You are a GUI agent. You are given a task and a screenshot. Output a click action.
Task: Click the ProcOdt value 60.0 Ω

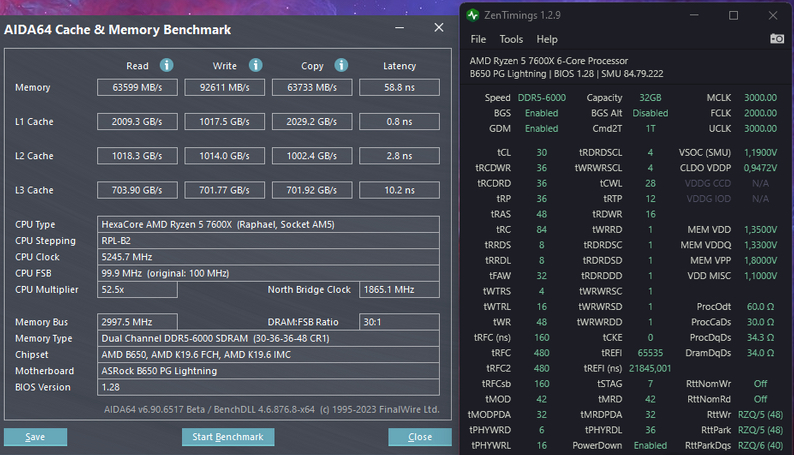click(760, 307)
